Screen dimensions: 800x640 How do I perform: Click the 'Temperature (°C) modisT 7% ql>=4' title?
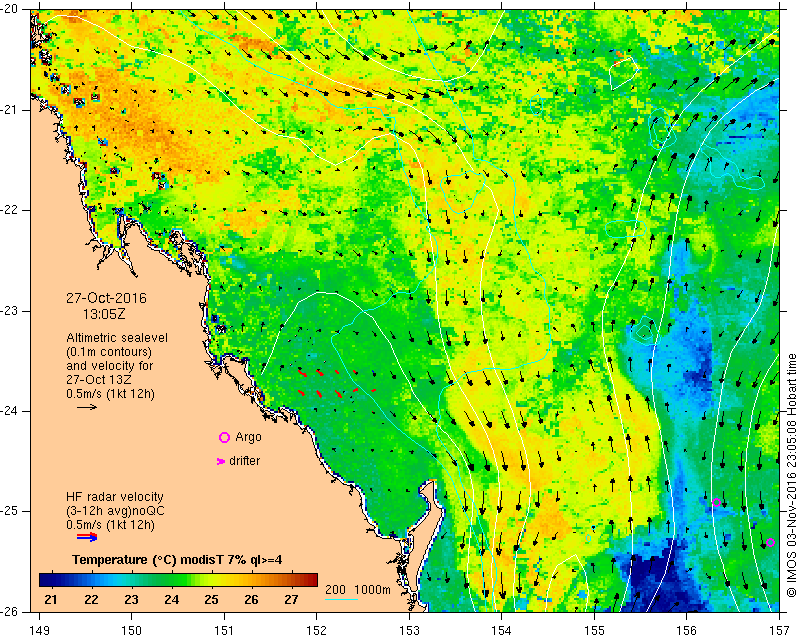[x=177, y=559]
